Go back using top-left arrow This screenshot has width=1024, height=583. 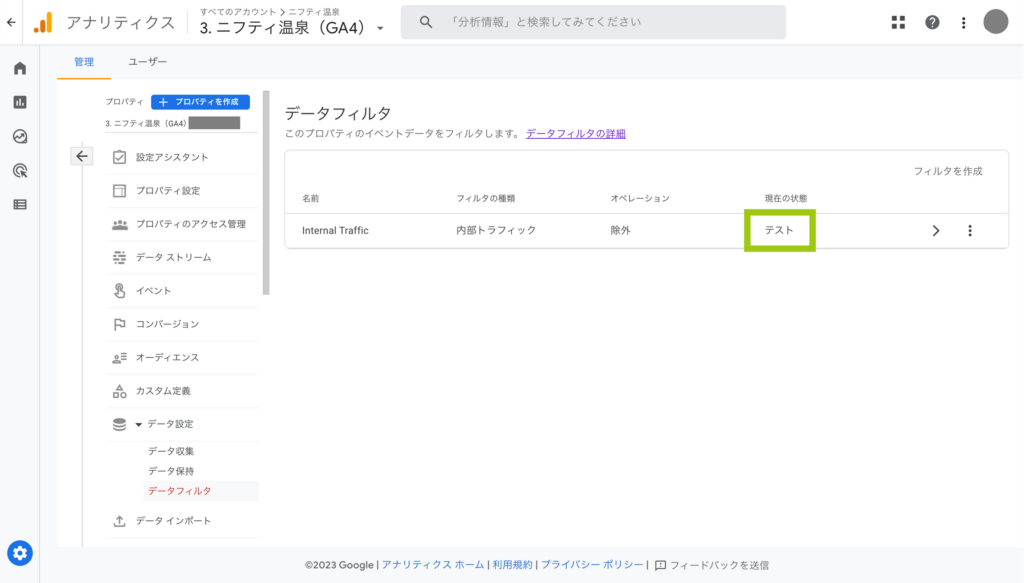click(x=11, y=22)
